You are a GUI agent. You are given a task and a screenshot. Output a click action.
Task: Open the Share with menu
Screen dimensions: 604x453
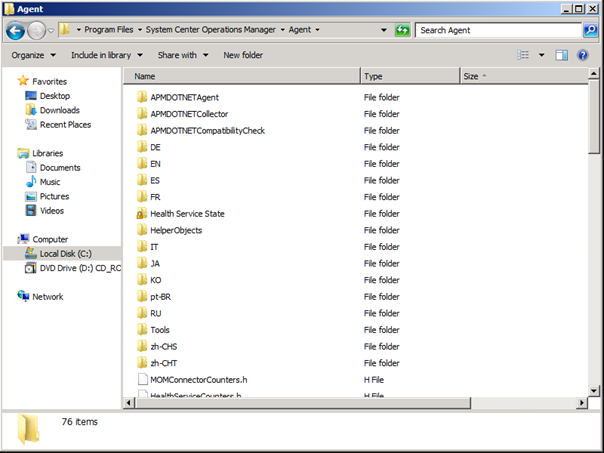(x=183, y=55)
